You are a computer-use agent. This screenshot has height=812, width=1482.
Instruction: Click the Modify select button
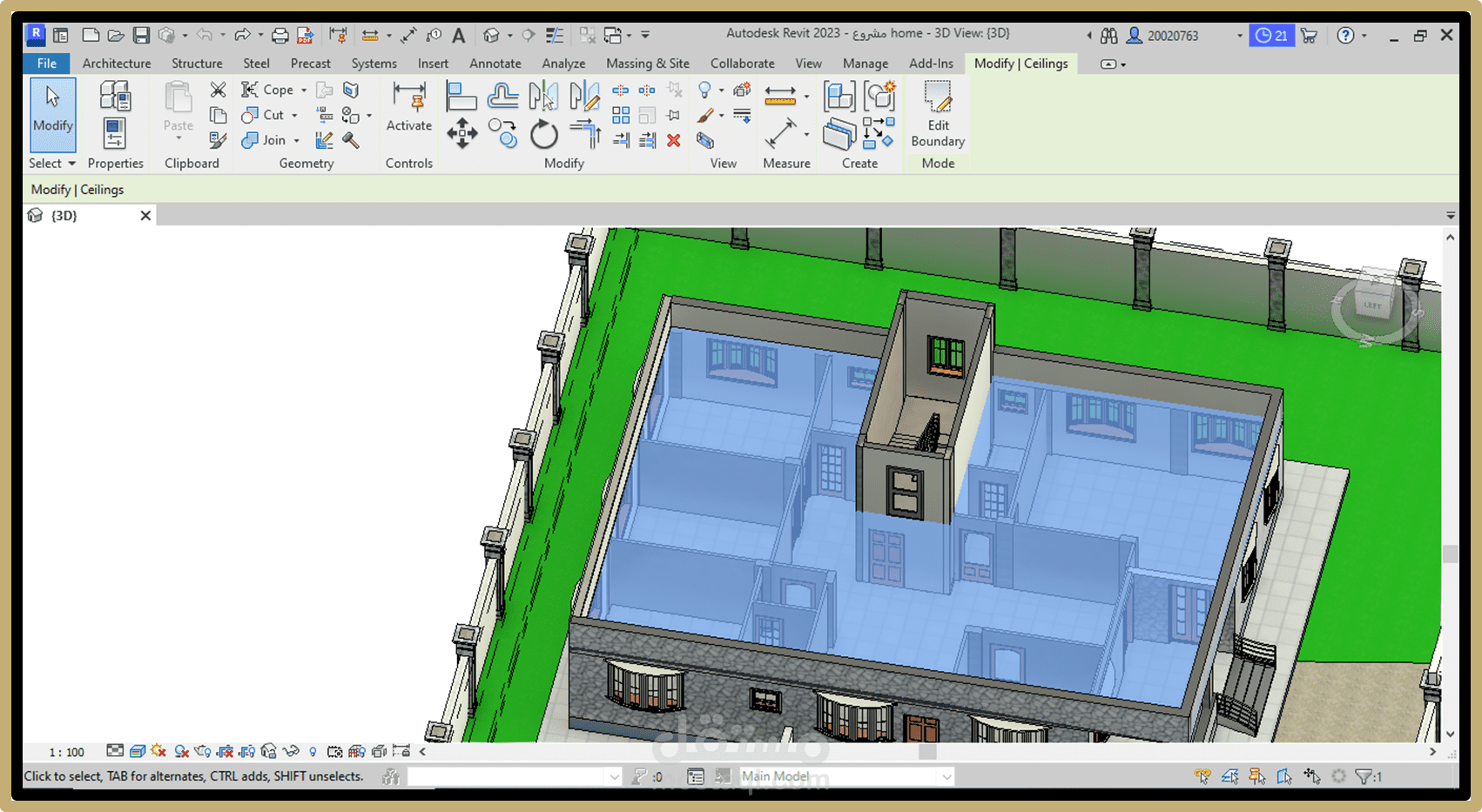pyautogui.click(x=53, y=115)
